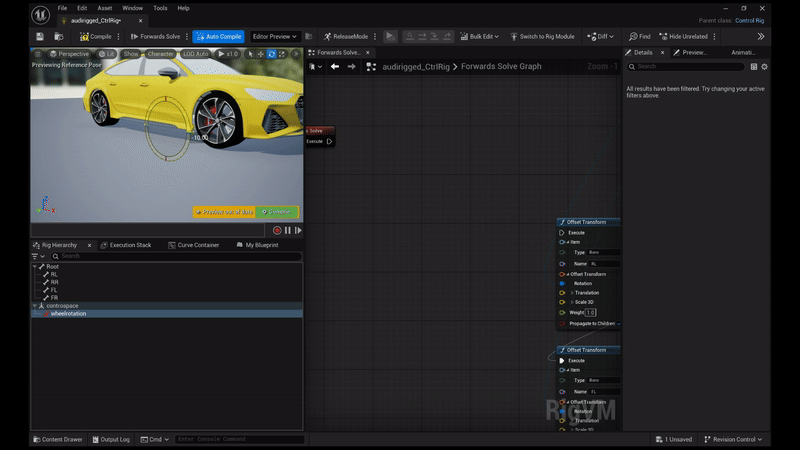Open viewport Show menu
The image size is (800, 450).
131,54
